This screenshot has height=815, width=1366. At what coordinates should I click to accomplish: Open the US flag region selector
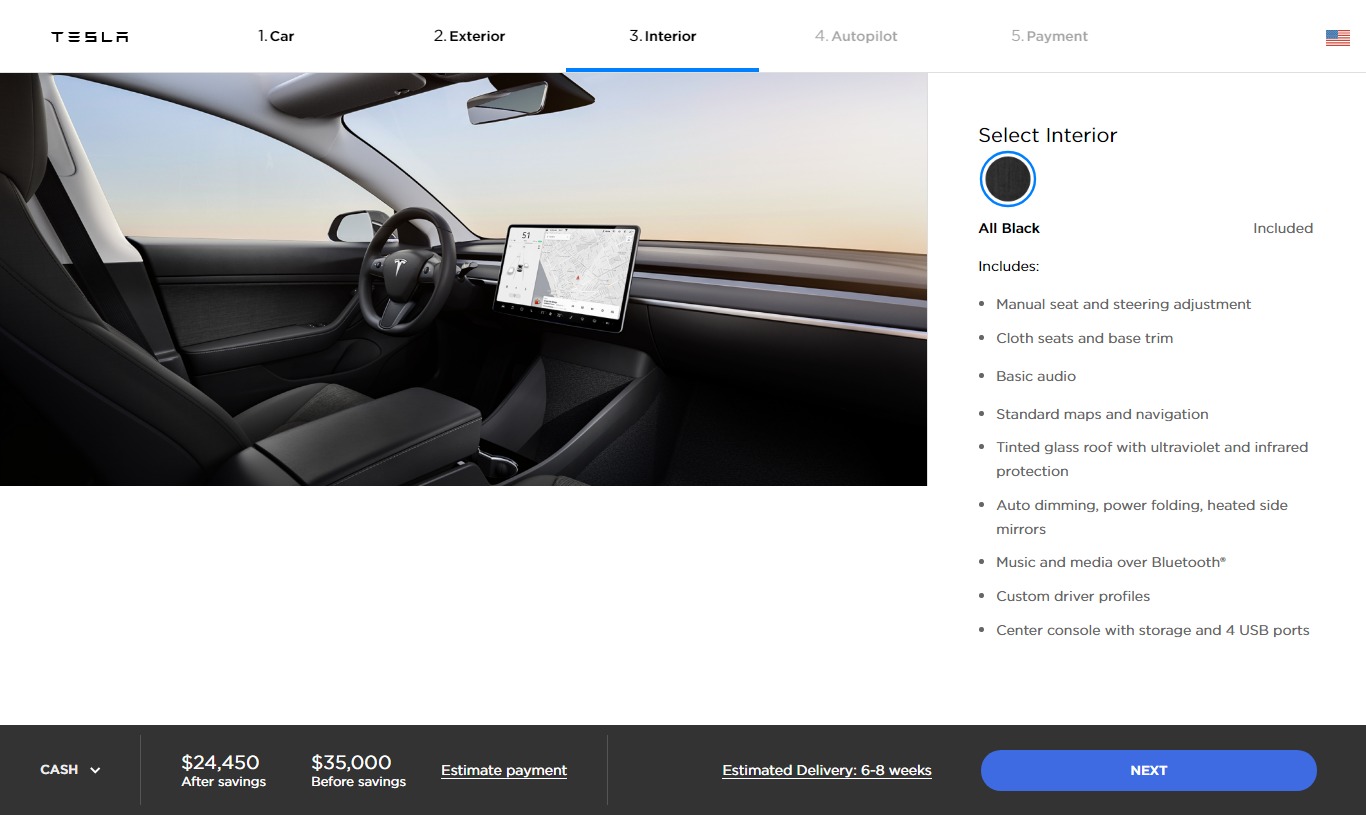tap(1337, 37)
